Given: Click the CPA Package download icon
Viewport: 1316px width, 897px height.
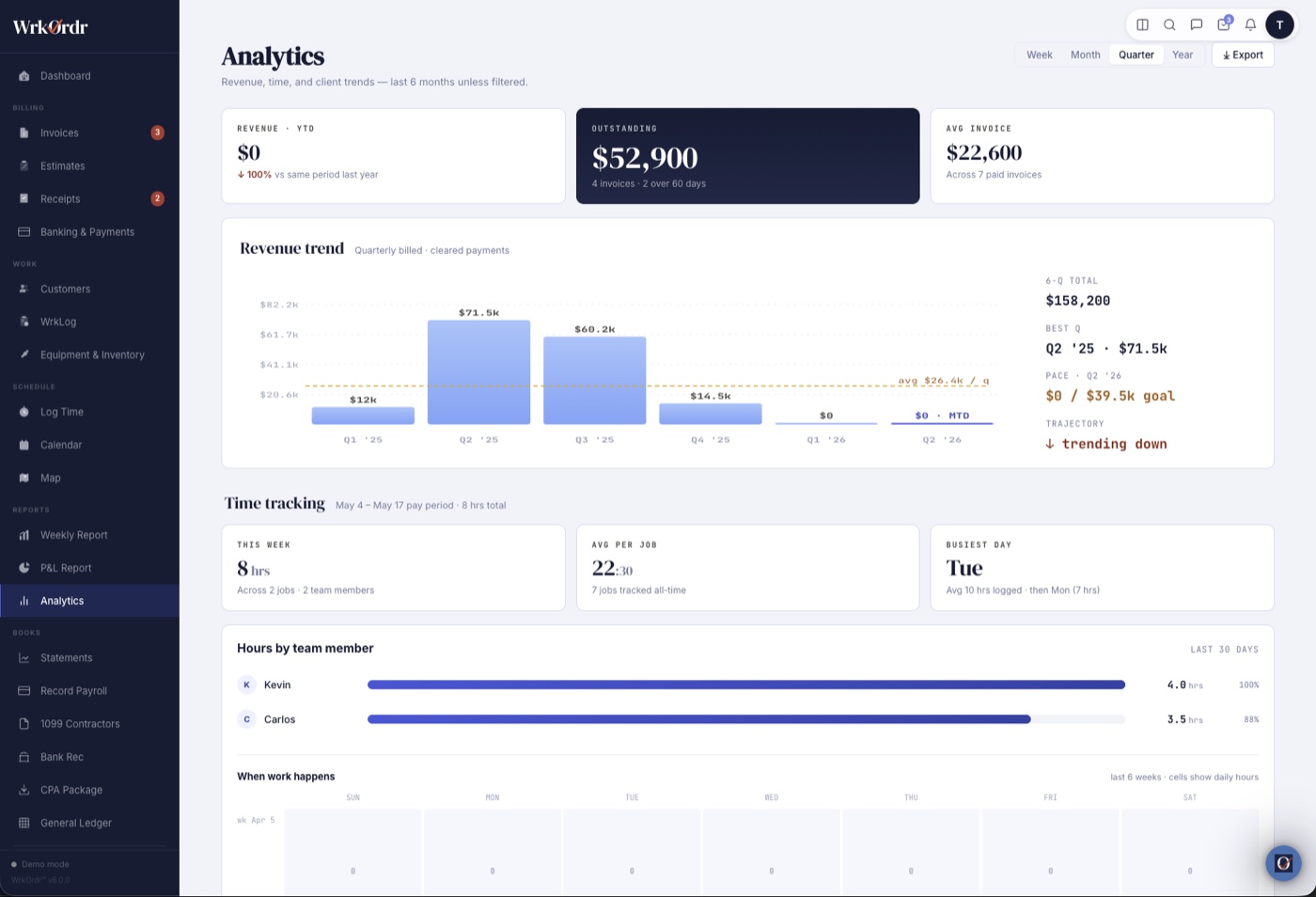Looking at the screenshot, I should pyautogui.click(x=24, y=791).
